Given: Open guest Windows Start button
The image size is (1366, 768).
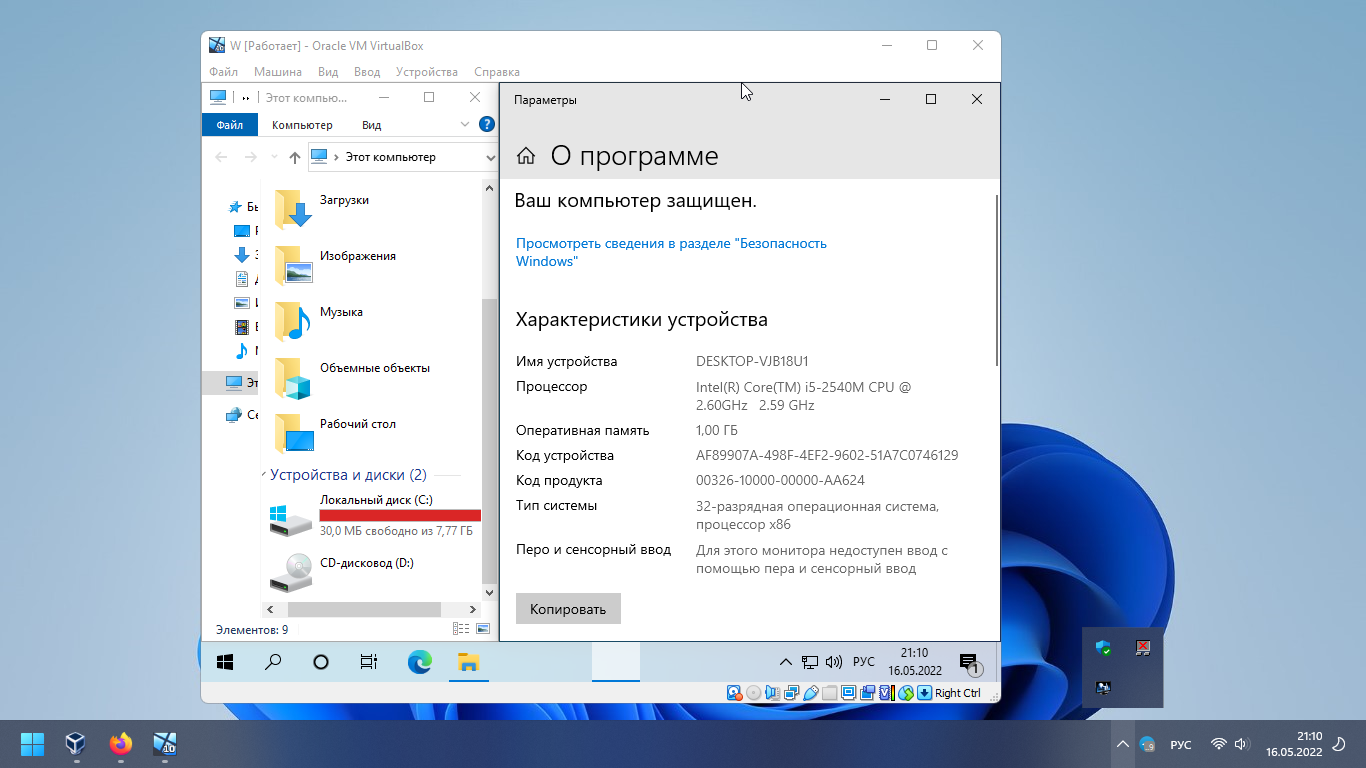Looking at the screenshot, I should [225, 662].
